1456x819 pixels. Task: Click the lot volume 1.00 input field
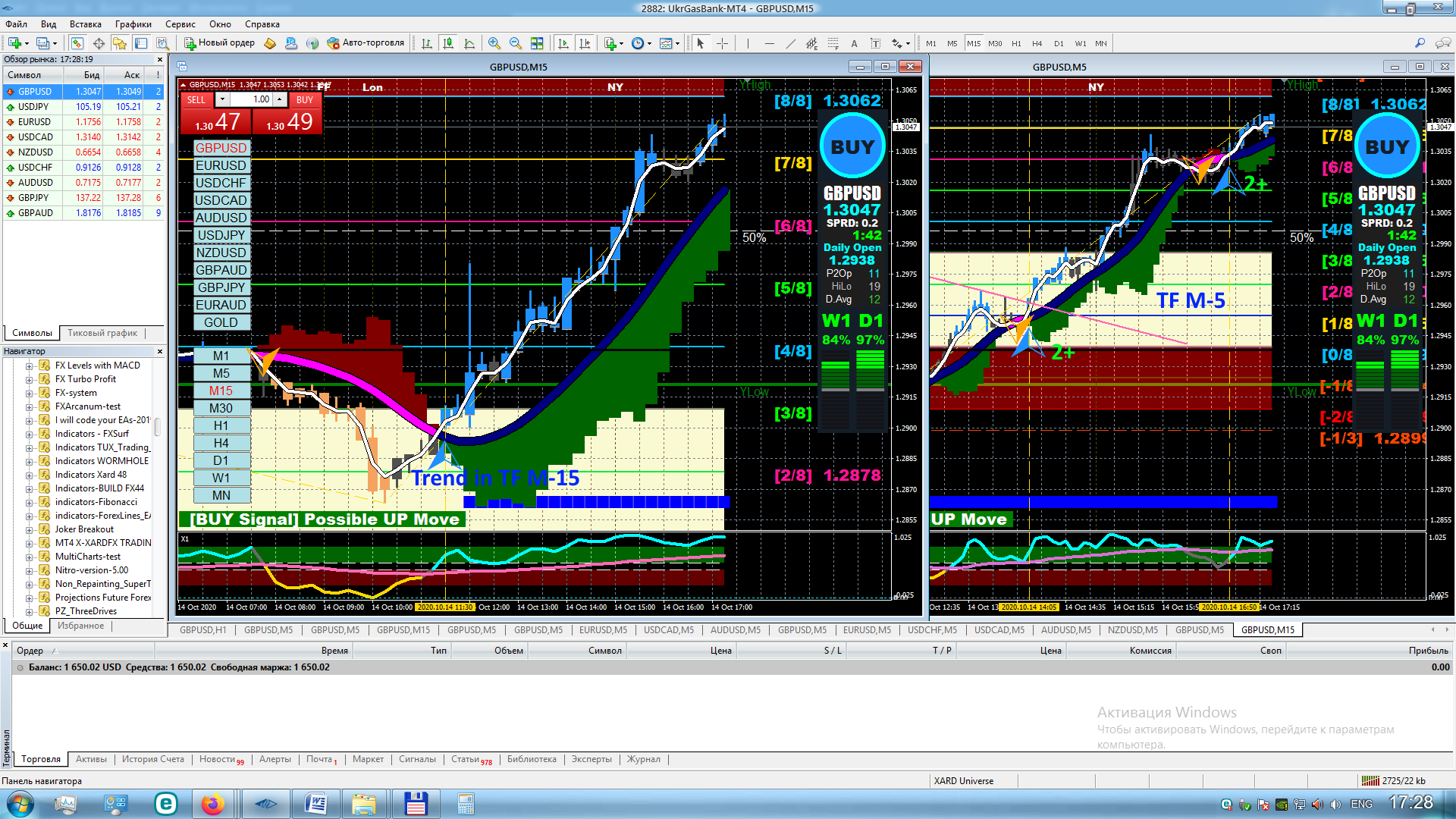point(253,99)
